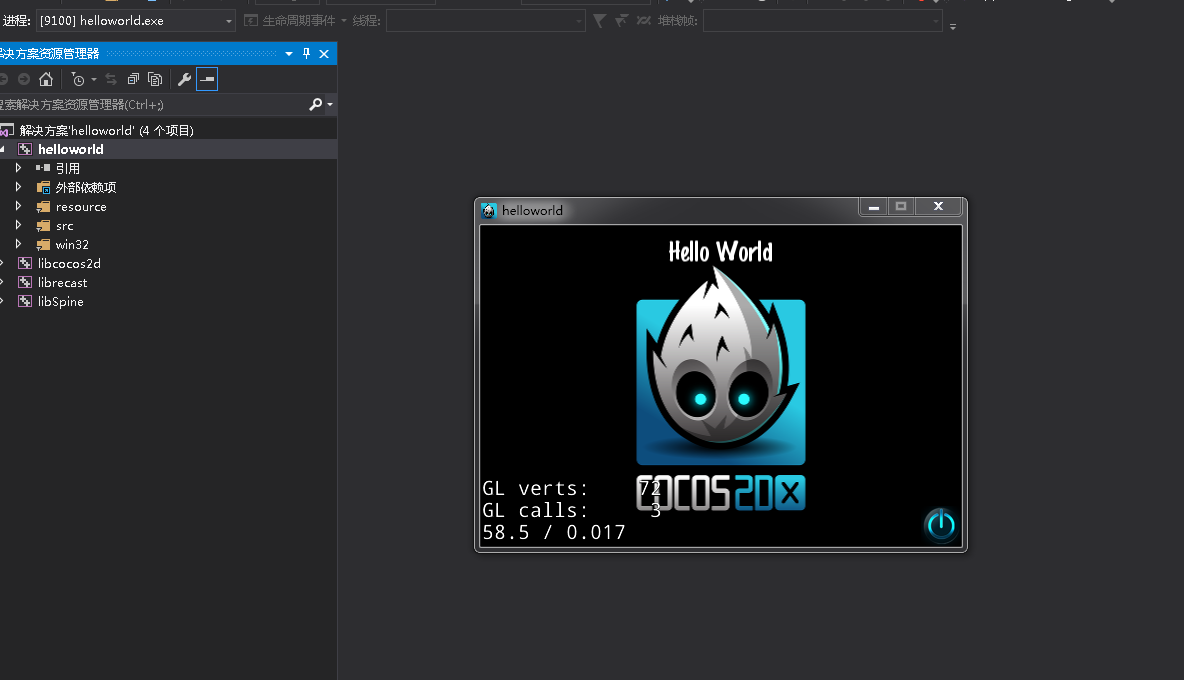Toggle the preview selected items button
This screenshot has width=1184, height=680.
[207, 79]
